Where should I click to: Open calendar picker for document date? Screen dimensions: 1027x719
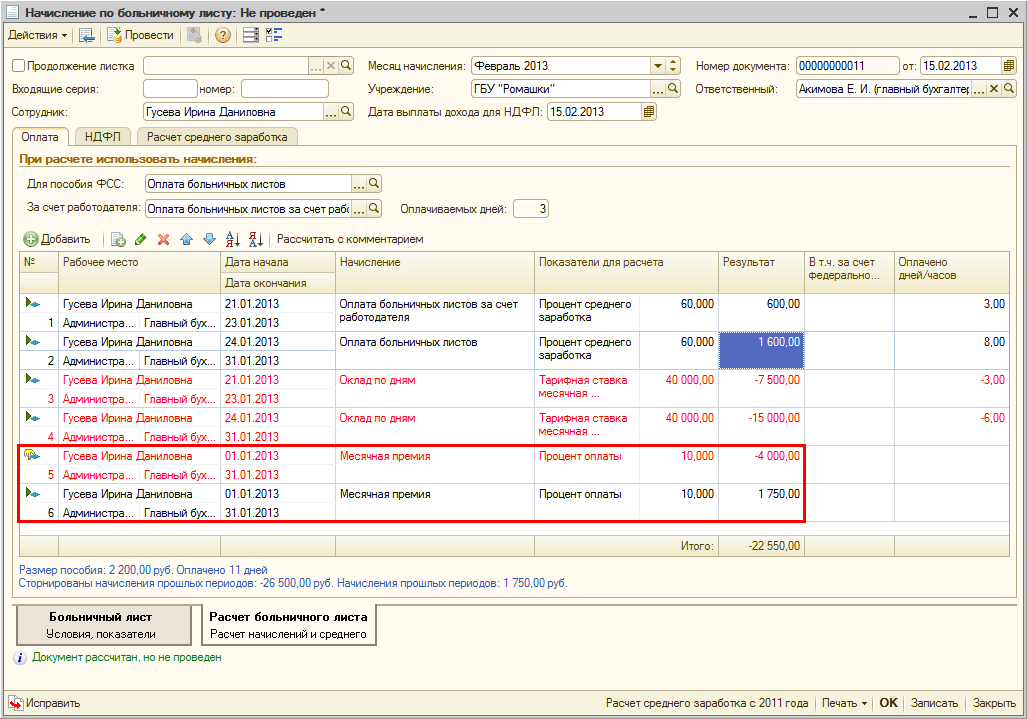(1010, 66)
